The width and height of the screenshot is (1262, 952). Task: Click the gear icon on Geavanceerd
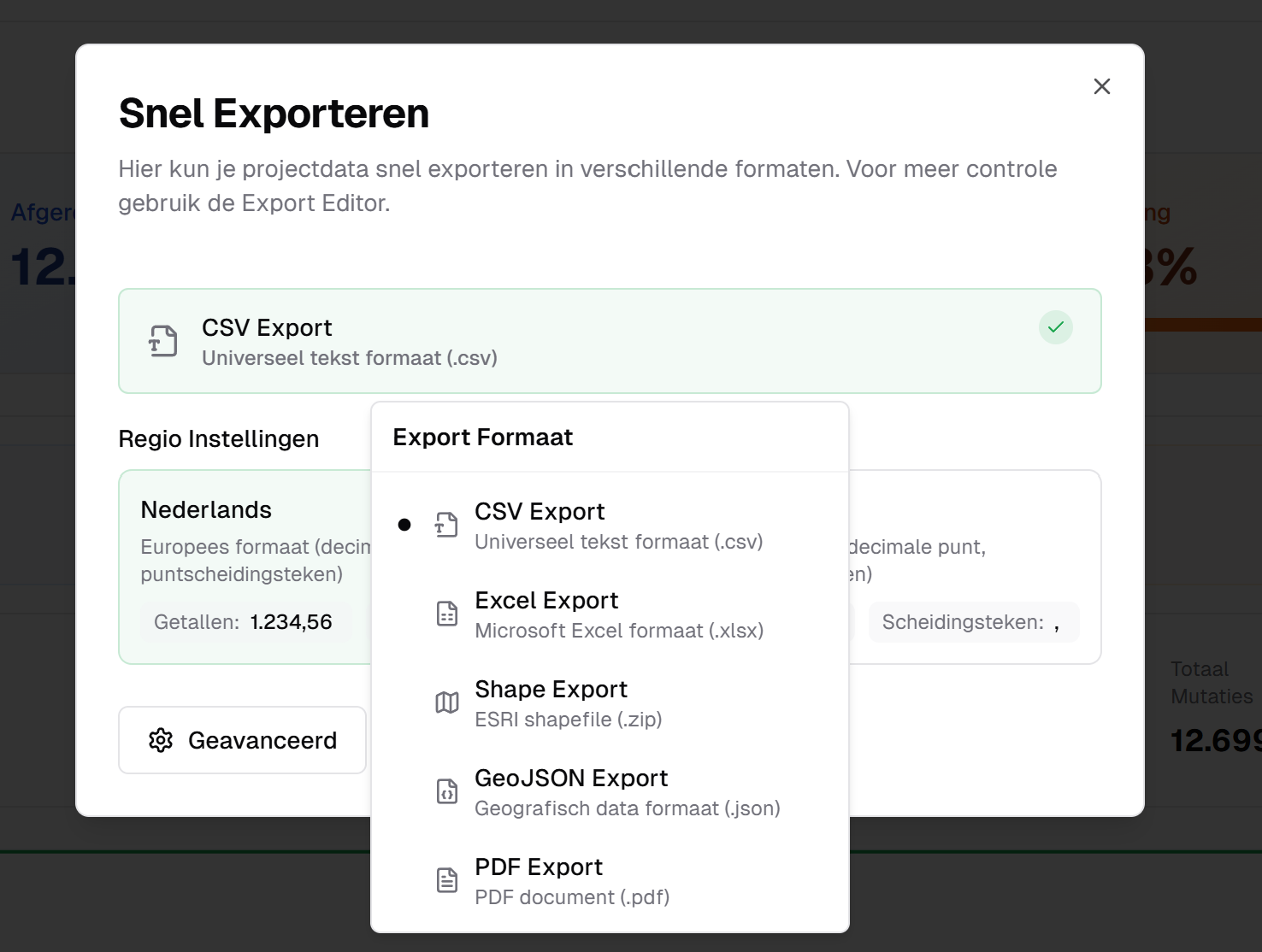(159, 740)
